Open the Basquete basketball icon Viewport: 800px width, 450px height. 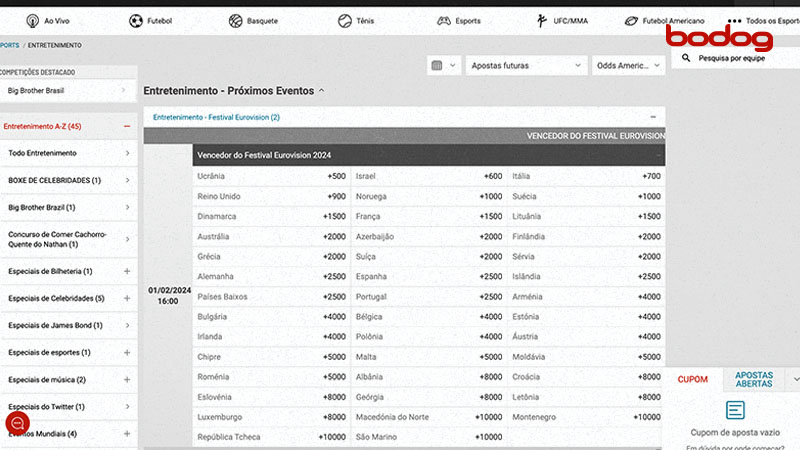(x=235, y=20)
